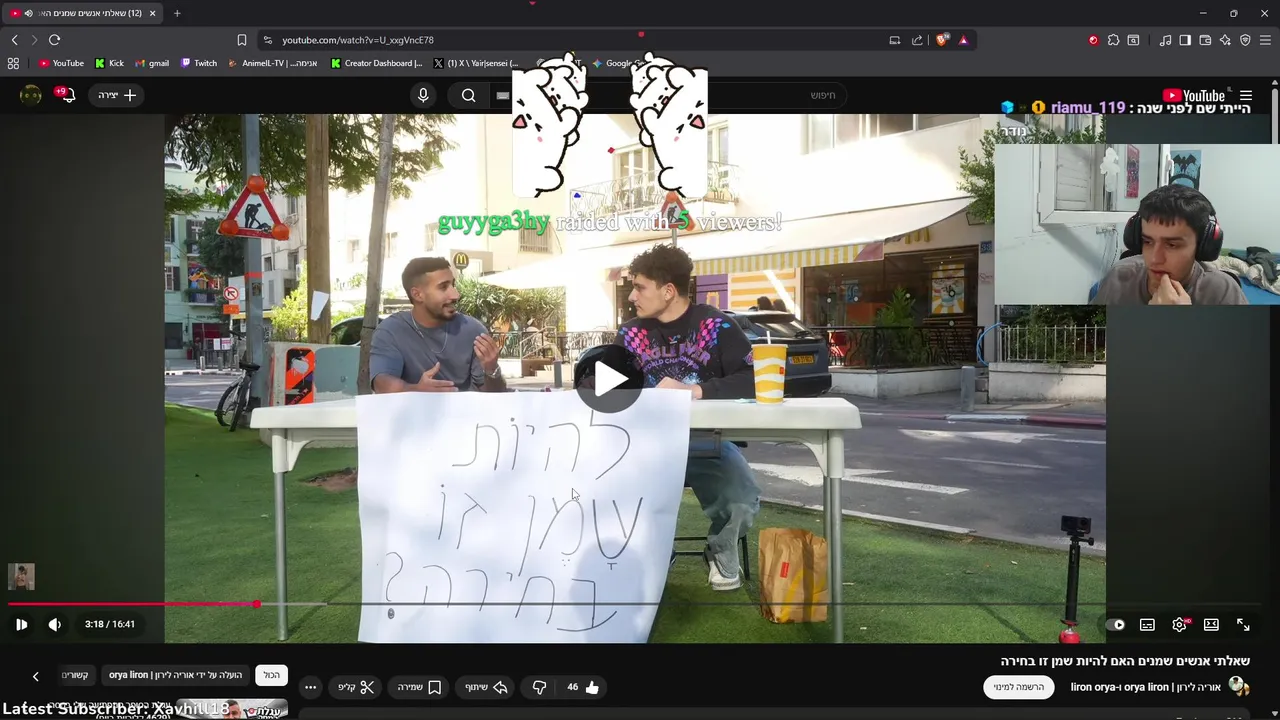This screenshot has height=720, width=1280.
Task: Open the browser extensions puzzle icon
Action: pos(1113,40)
